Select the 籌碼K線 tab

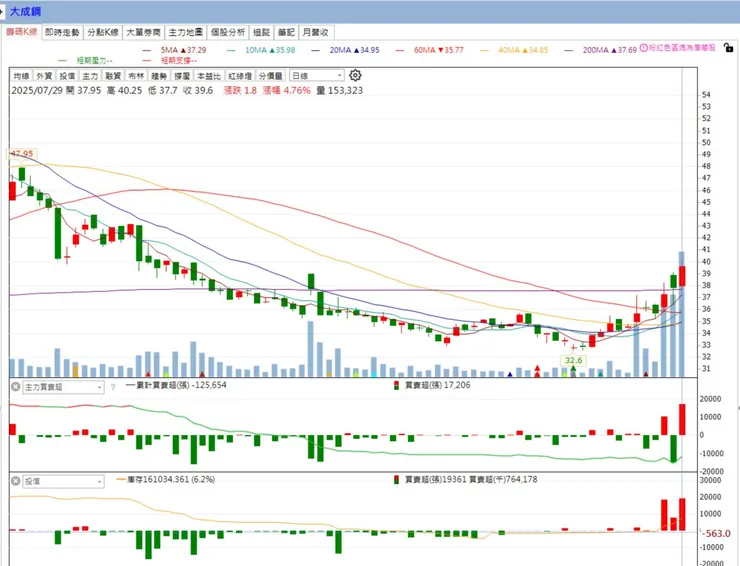(x=22, y=32)
